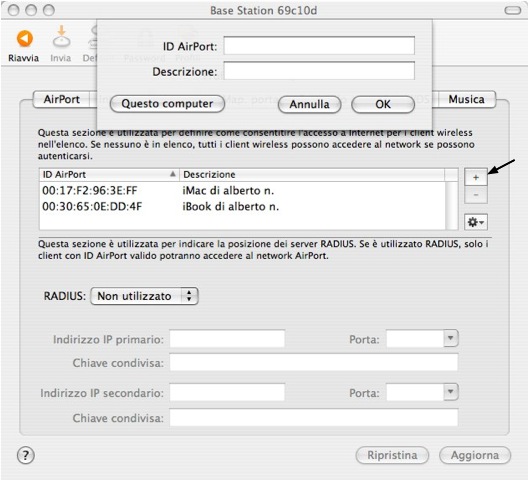Click the ID AirPort text field

(x=319, y=45)
